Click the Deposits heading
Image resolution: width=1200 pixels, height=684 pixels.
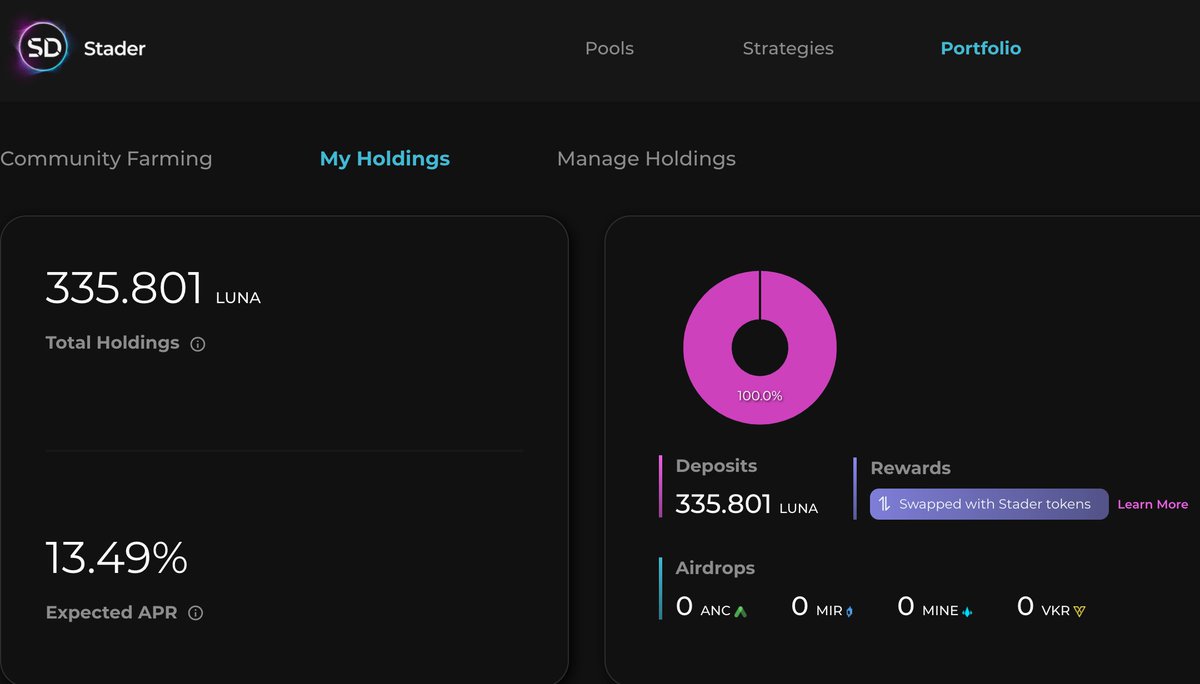716,466
